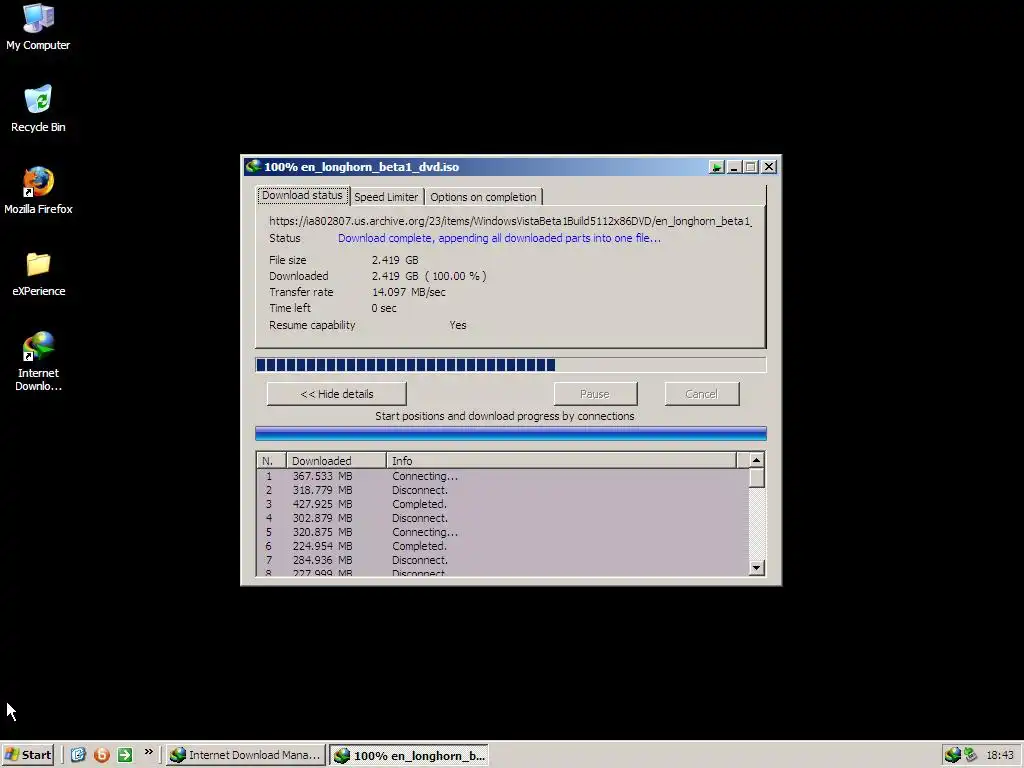Select connection 5 row with 320.875 MB
Viewport: 1024px width, 768px height.
[503, 532]
